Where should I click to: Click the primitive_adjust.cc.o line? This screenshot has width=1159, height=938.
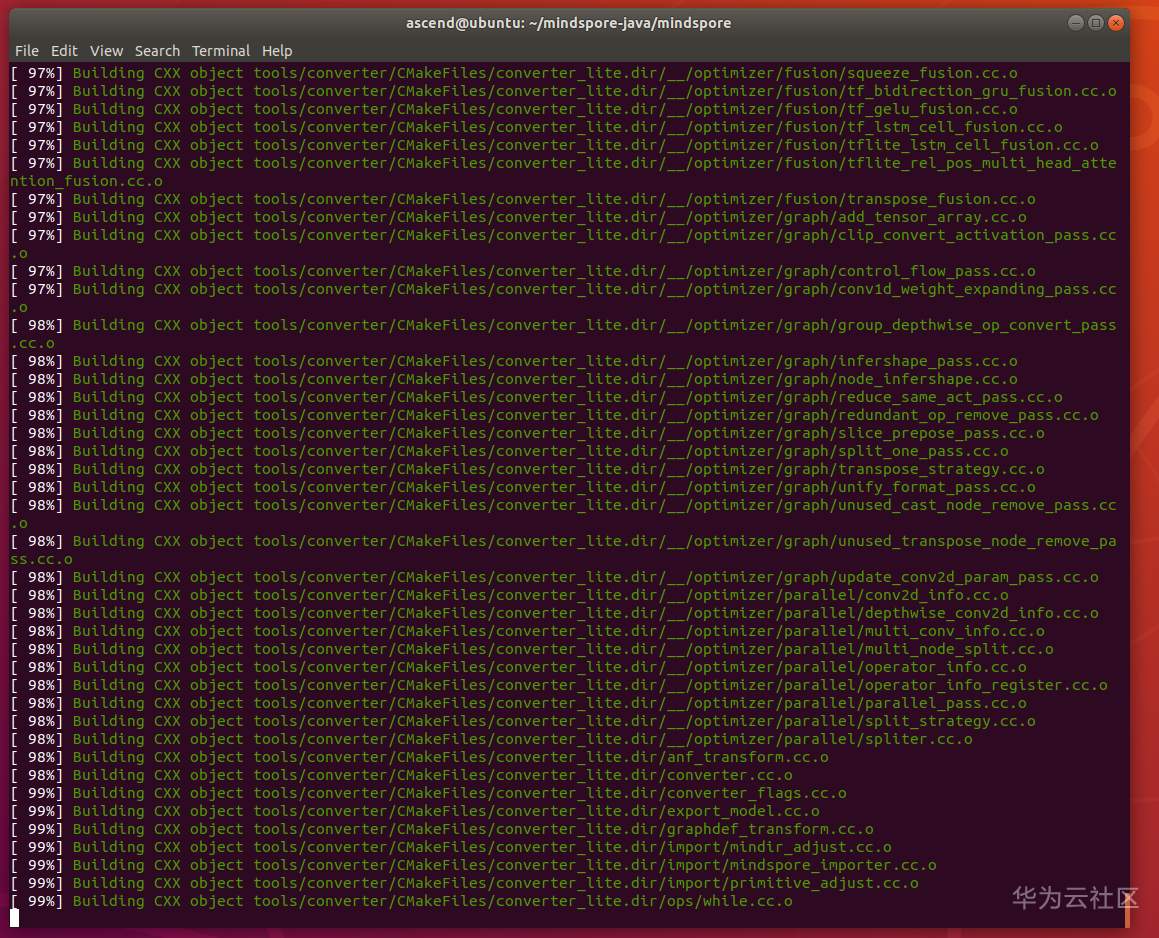pyautogui.click(x=464, y=883)
